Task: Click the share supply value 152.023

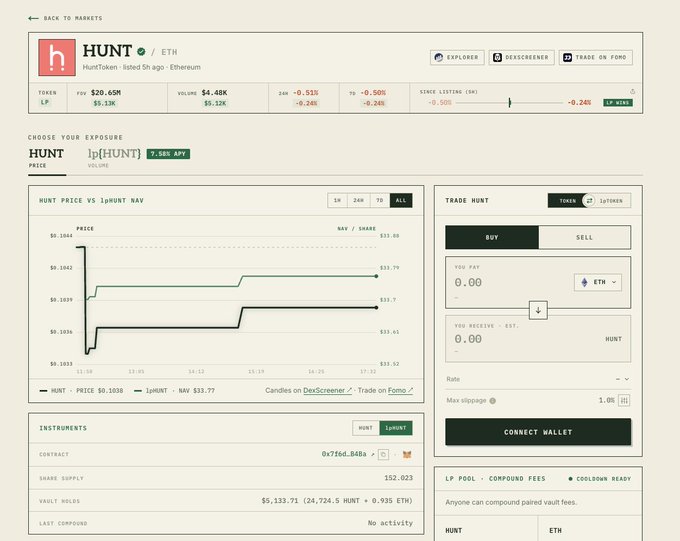Action: pyautogui.click(x=399, y=478)
